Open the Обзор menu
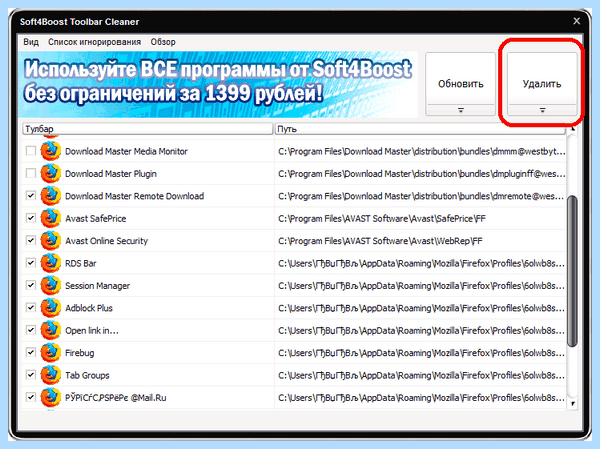 pyautogui.click(x=163, y=42)
